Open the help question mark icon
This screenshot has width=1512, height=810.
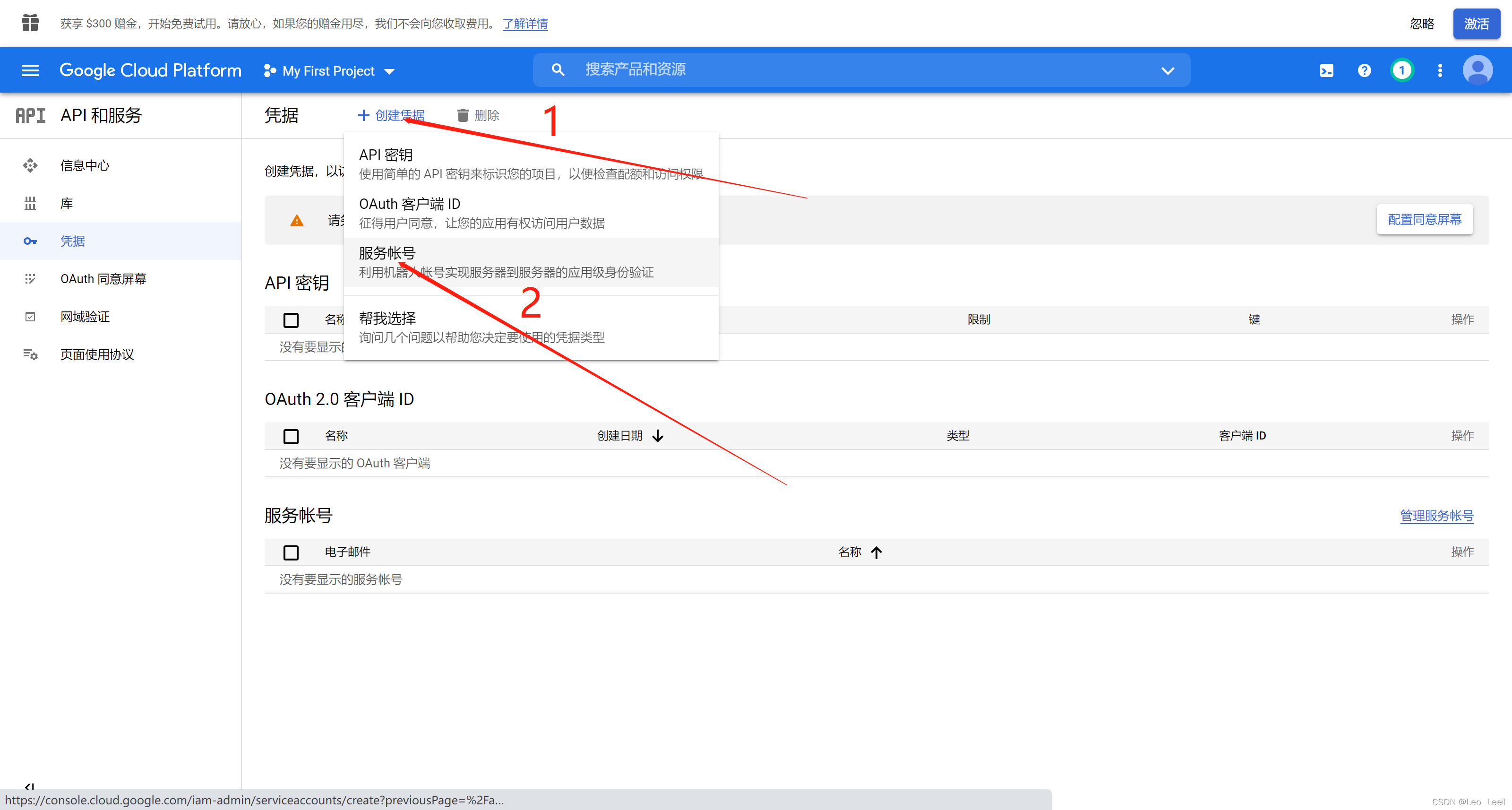[x=1364, y=70]
